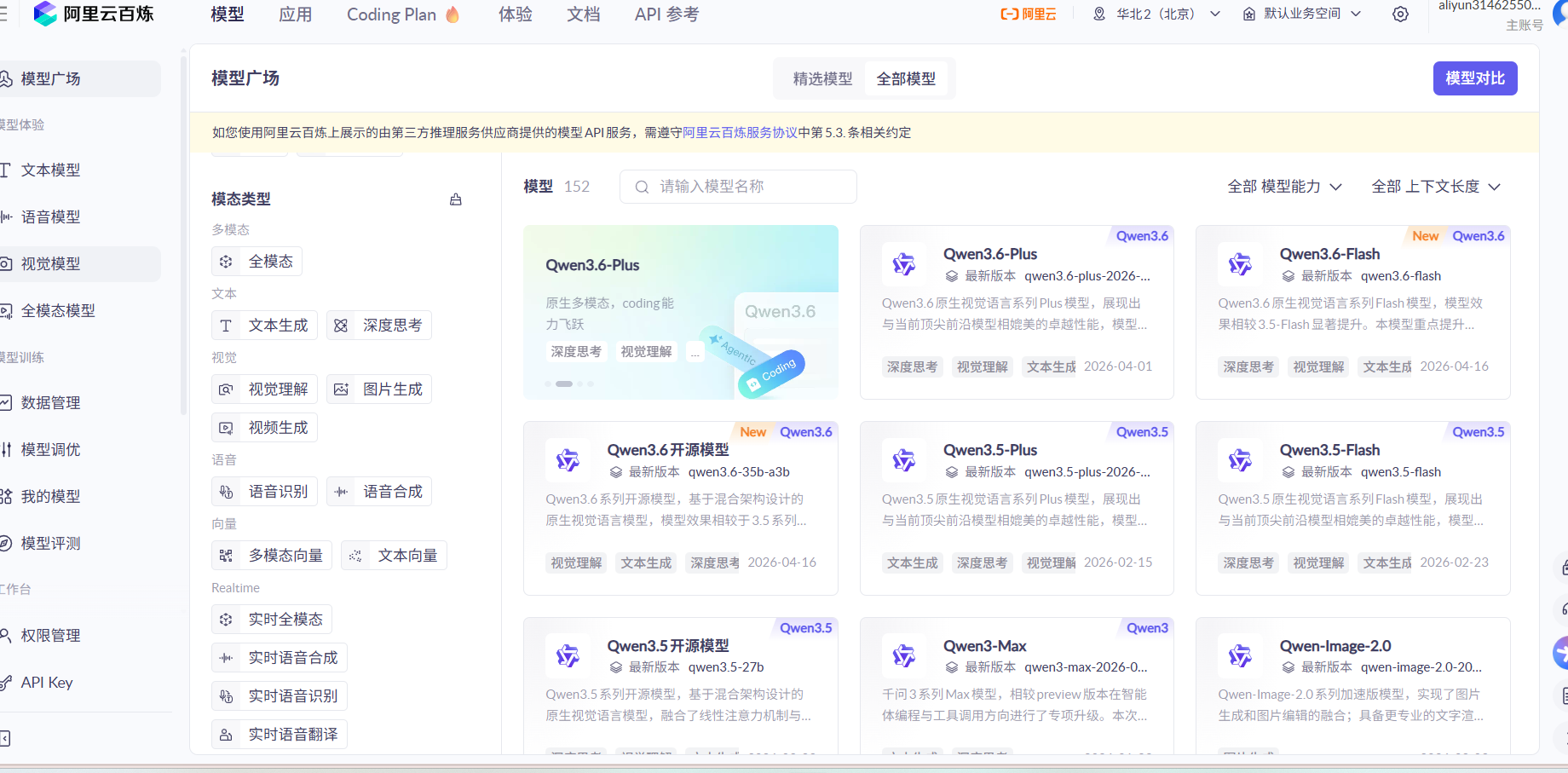Click the lock icon beside 模态类型
The image size is (1568, 773).
tap(456, 199)
